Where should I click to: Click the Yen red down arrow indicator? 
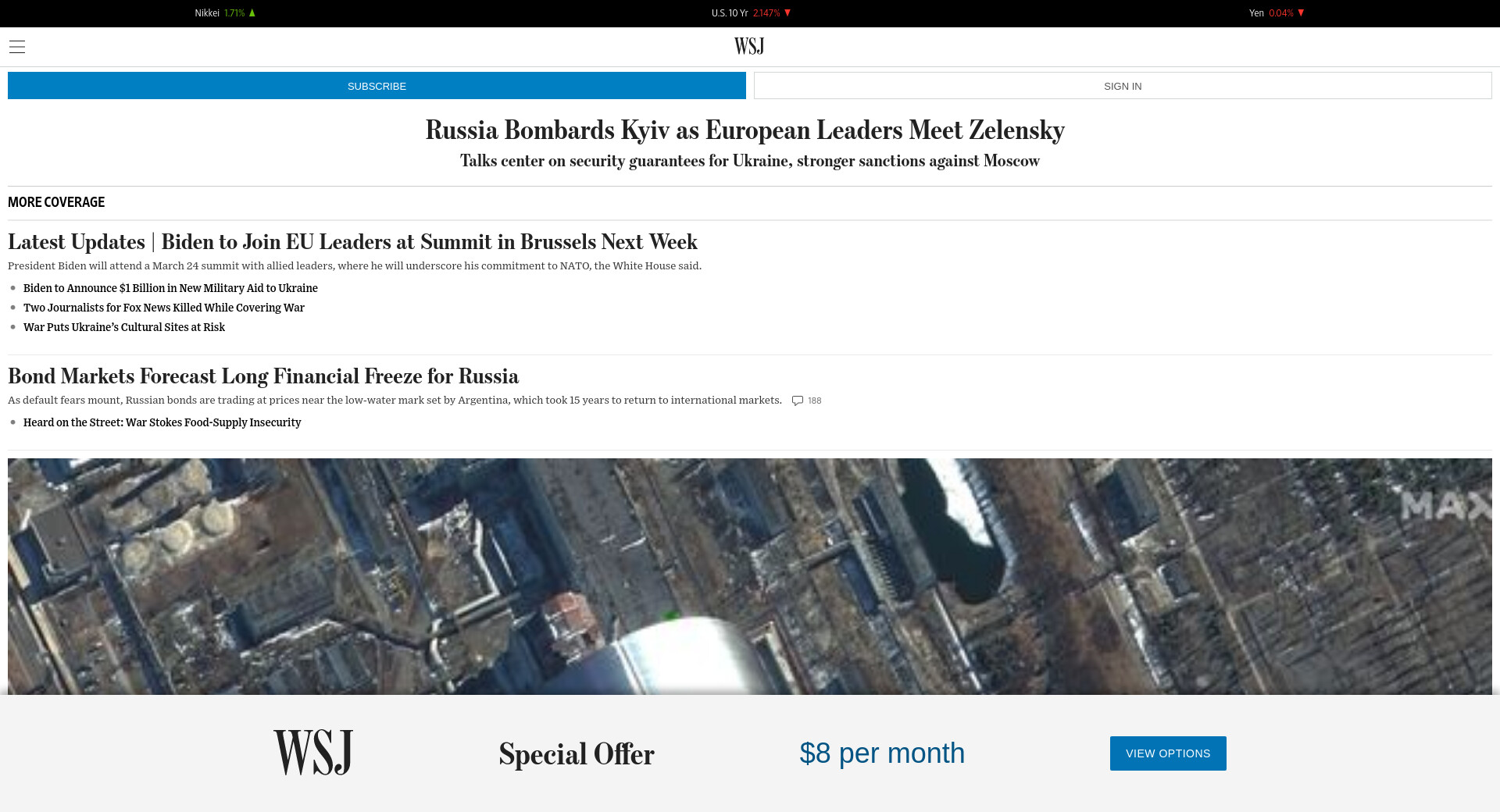[x=1301, y=13]
